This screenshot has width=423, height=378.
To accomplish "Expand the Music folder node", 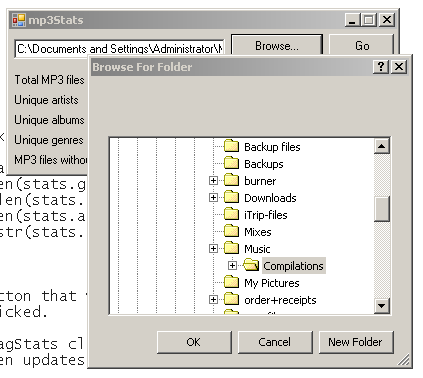I will (213, 249).
